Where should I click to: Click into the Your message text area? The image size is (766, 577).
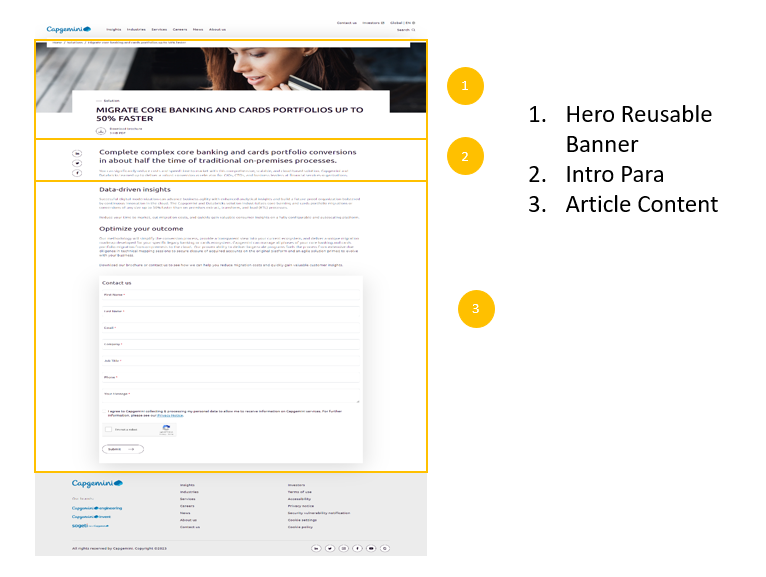pyautogui.click(x=230, y=398)
